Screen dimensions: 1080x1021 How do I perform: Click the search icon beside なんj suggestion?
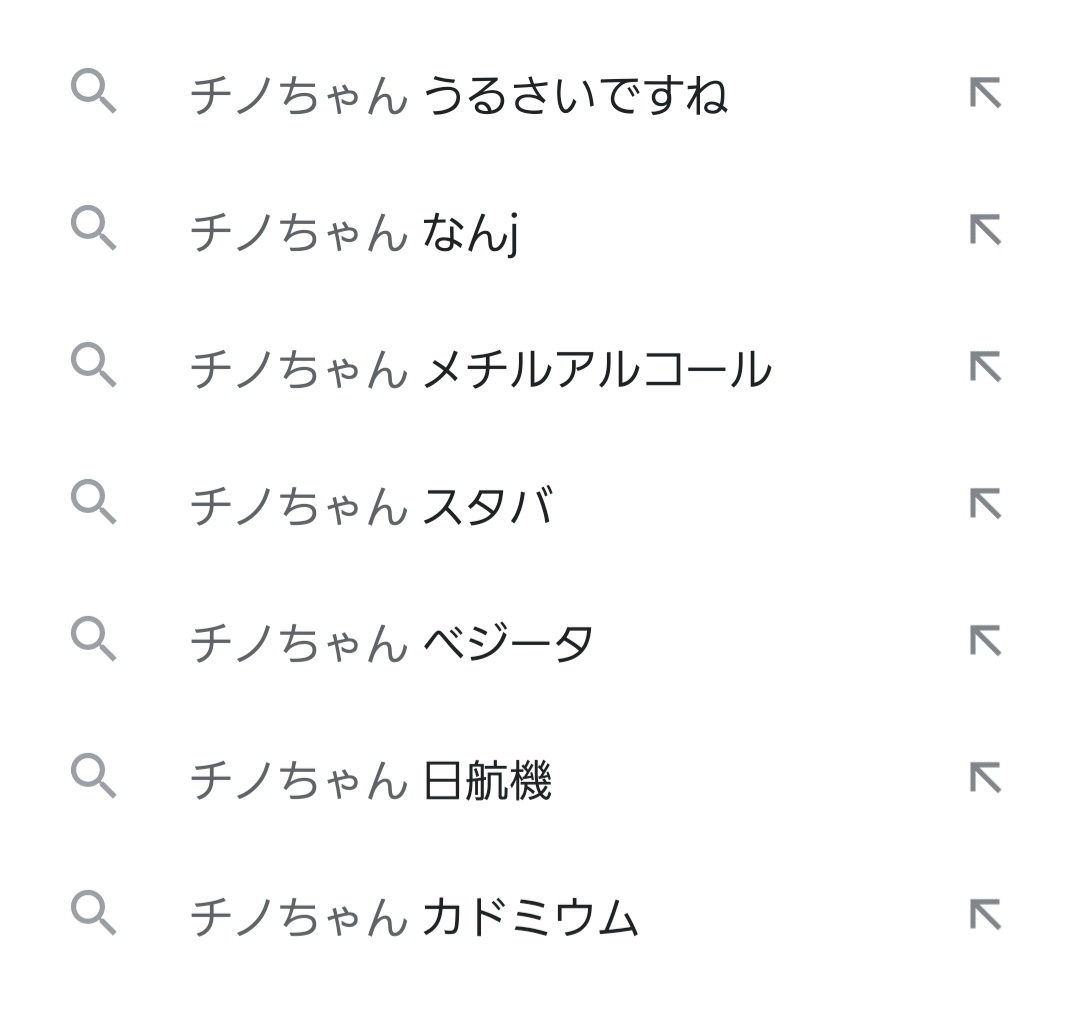[x=94, y=227]
